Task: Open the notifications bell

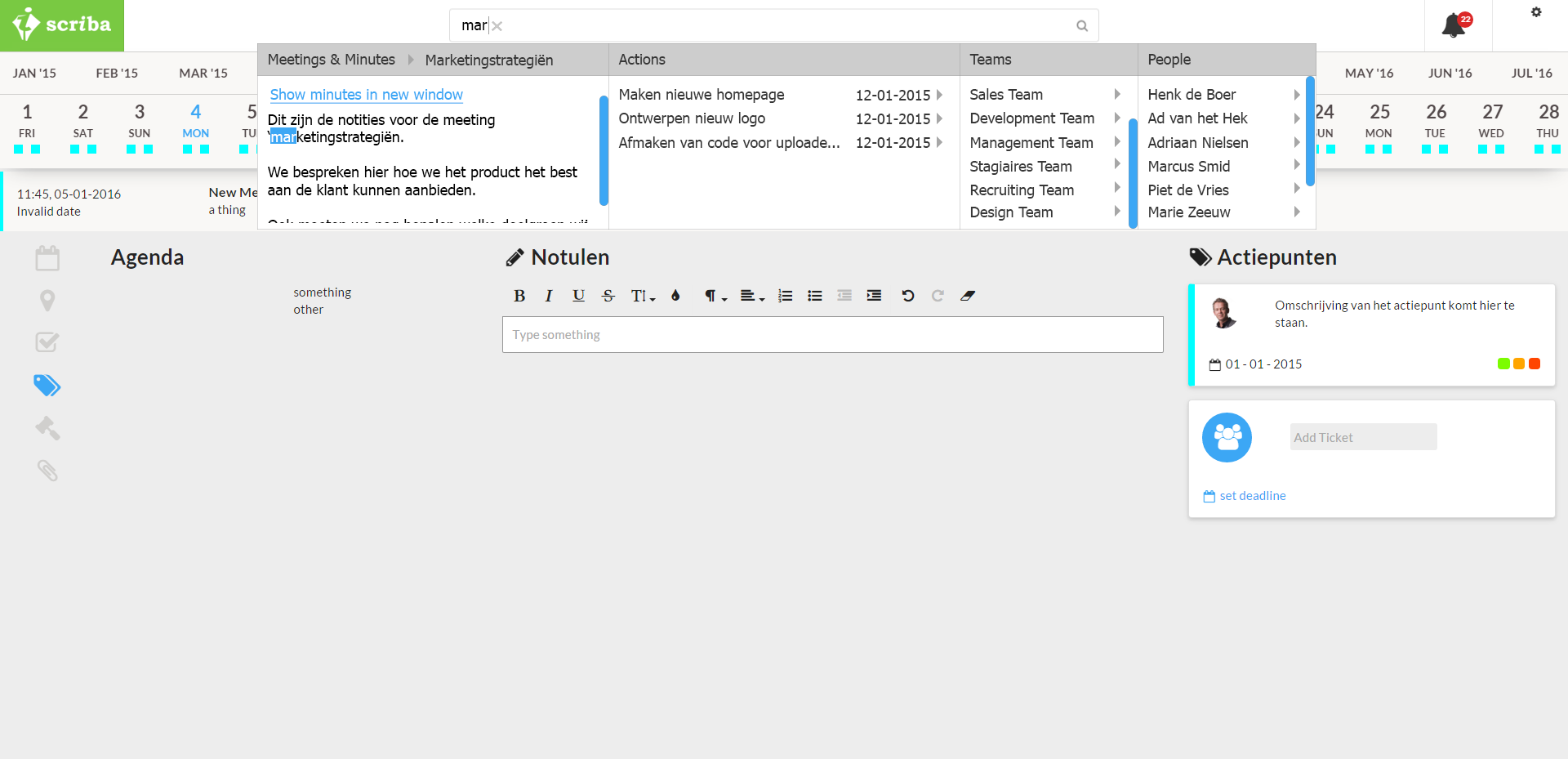Action: click(x=1454, y=25)
